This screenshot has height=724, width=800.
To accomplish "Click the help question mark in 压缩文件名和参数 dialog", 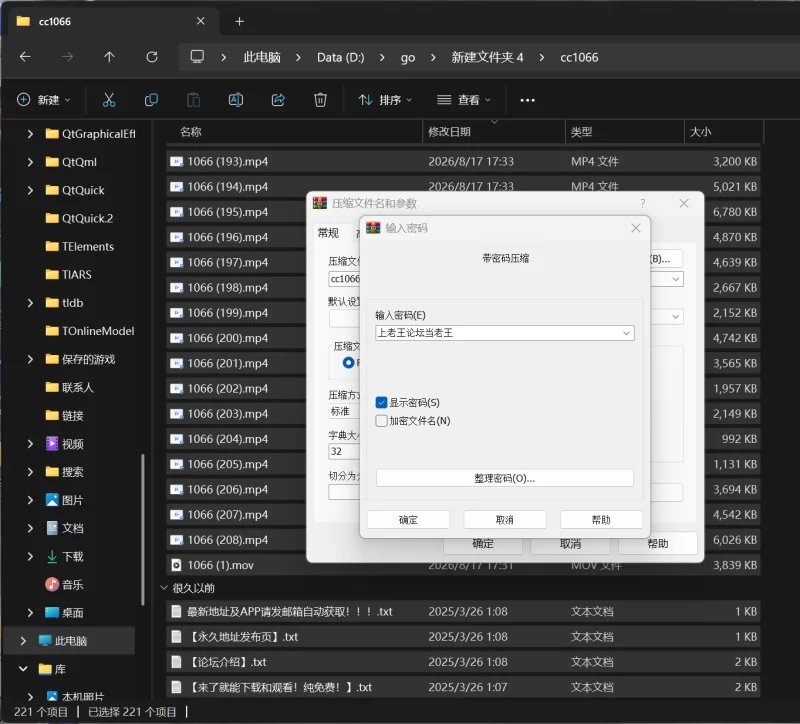I will pyautogui.click(x=643, y=204).
